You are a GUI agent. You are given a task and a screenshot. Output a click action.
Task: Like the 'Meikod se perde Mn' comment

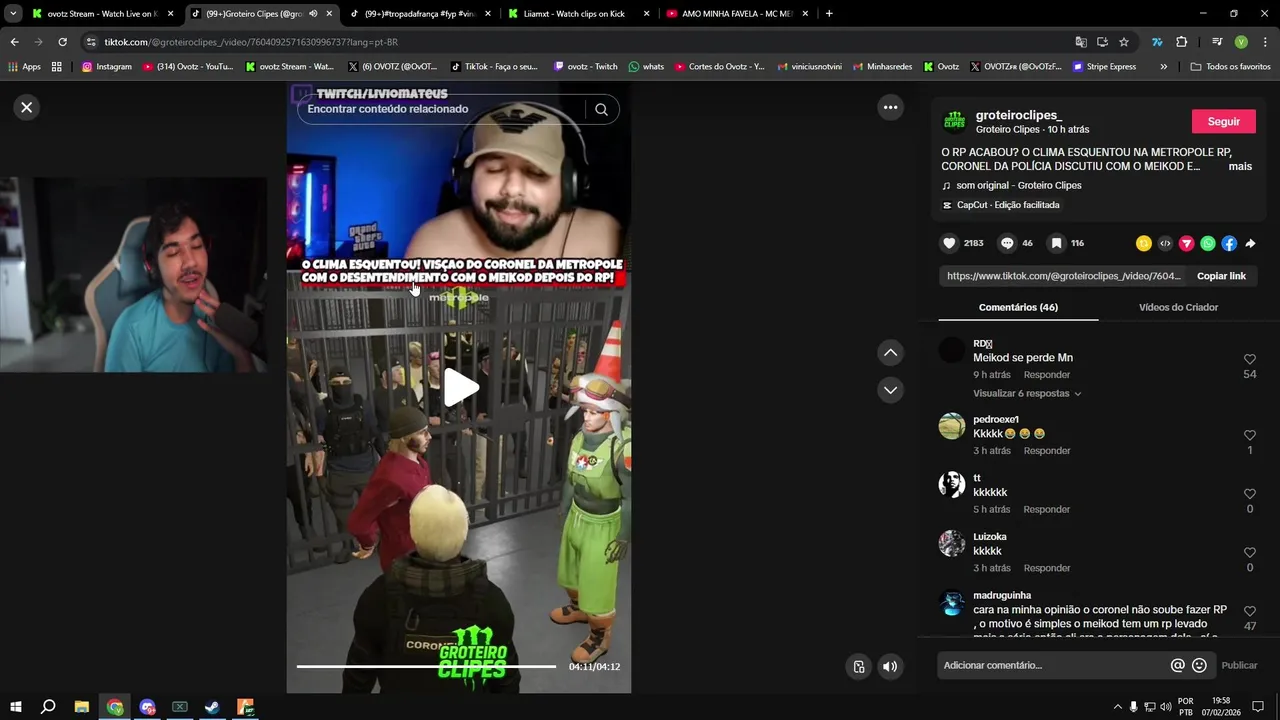click(1249, 359)
